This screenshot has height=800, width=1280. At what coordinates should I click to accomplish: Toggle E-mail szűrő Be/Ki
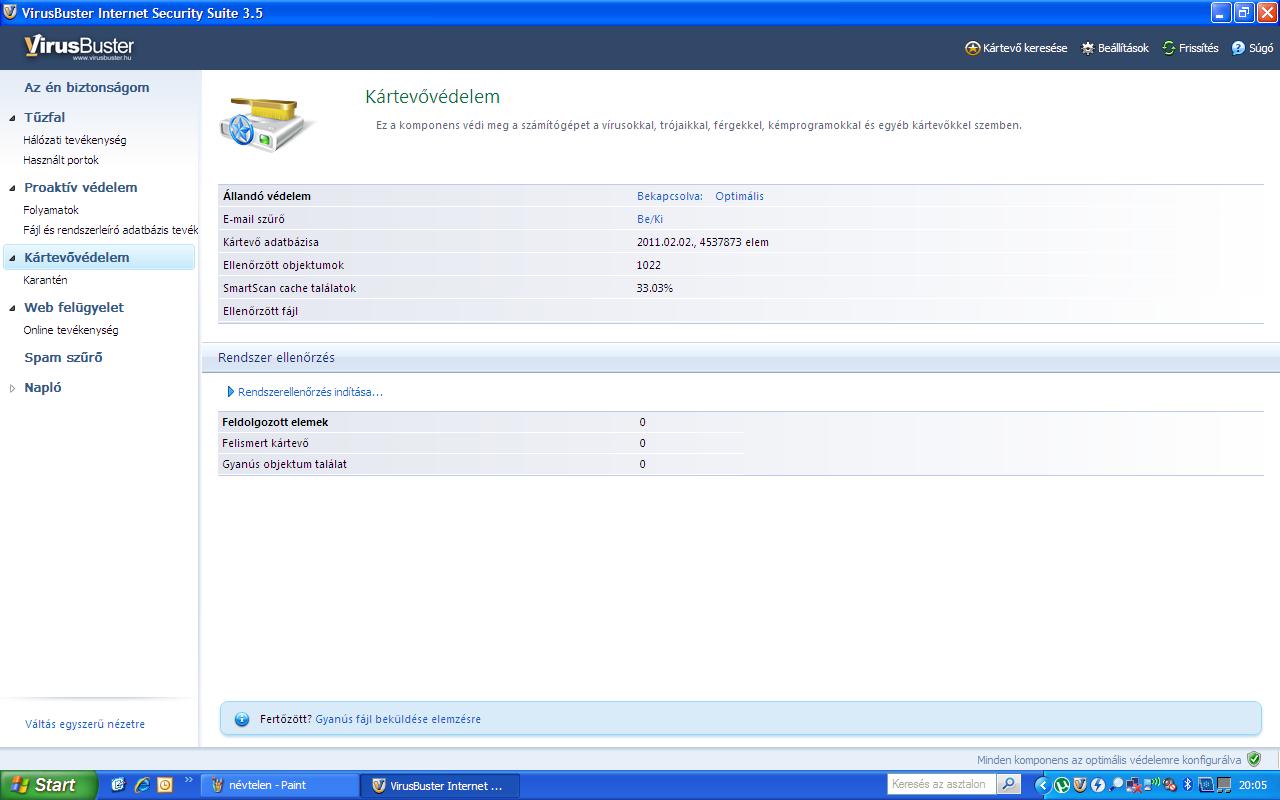[650, 219]
